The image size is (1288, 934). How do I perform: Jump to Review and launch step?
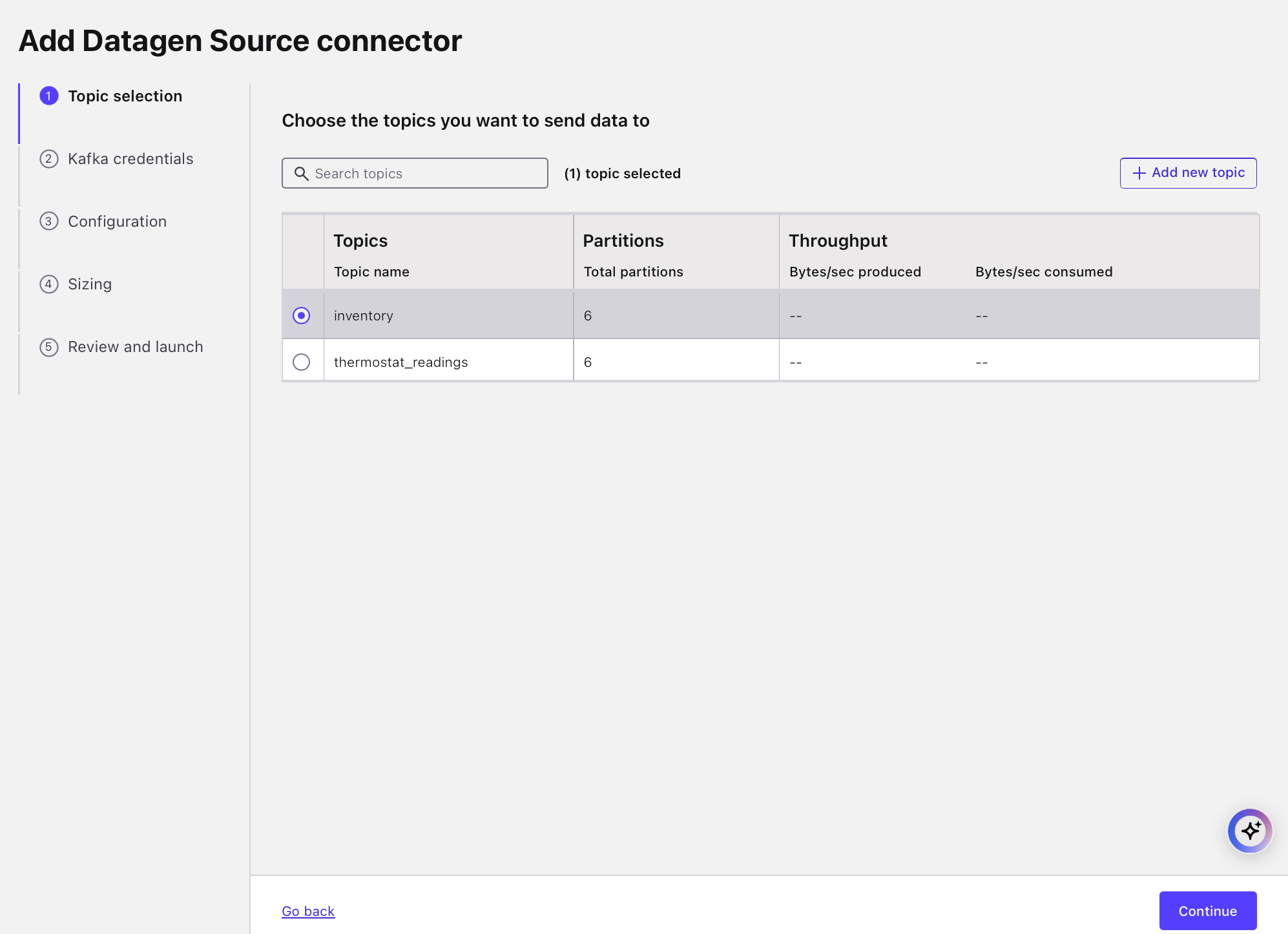[x=136, y=347]
